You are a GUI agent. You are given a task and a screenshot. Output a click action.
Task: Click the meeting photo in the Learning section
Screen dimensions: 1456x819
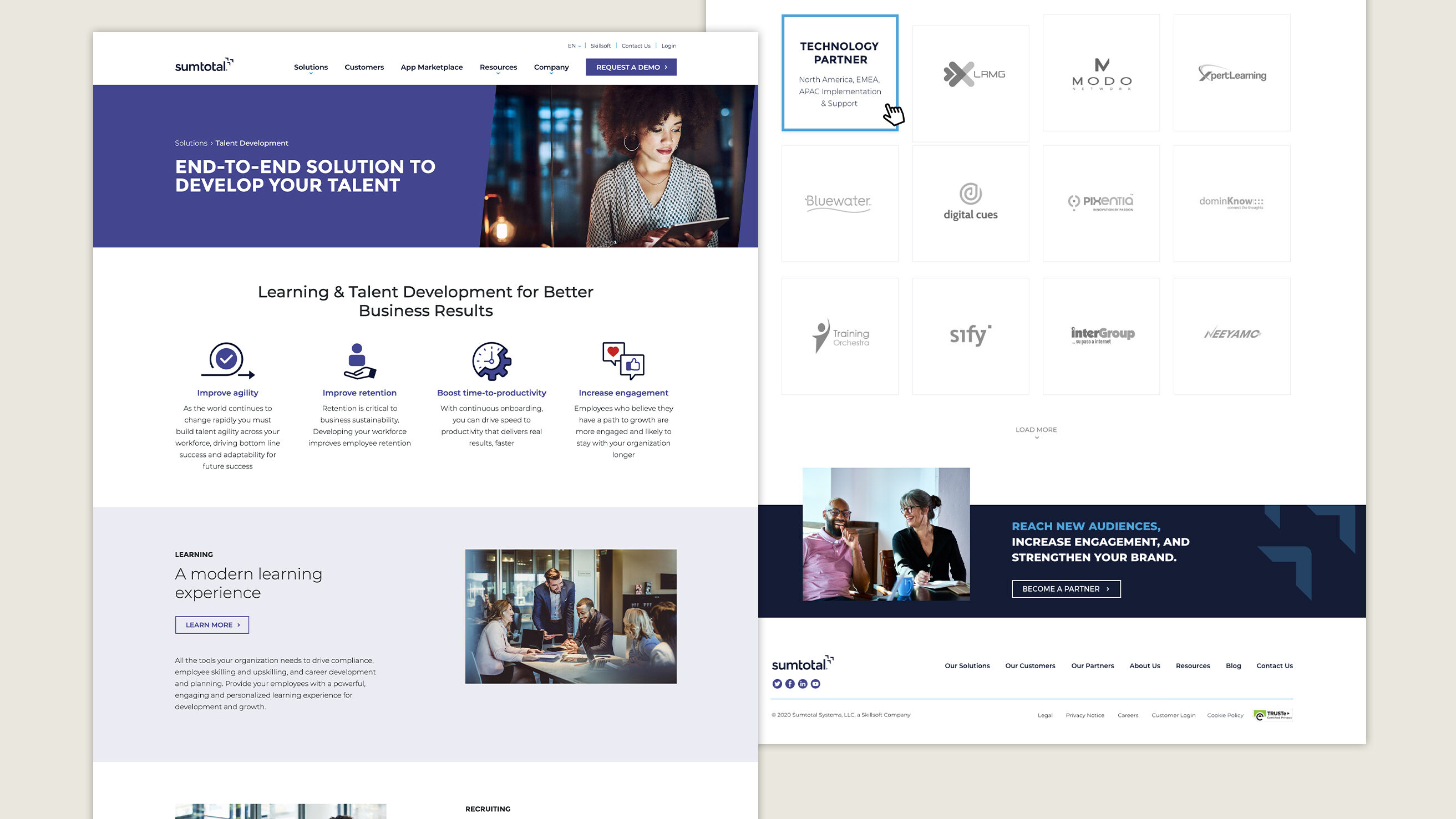coord(571,617)
